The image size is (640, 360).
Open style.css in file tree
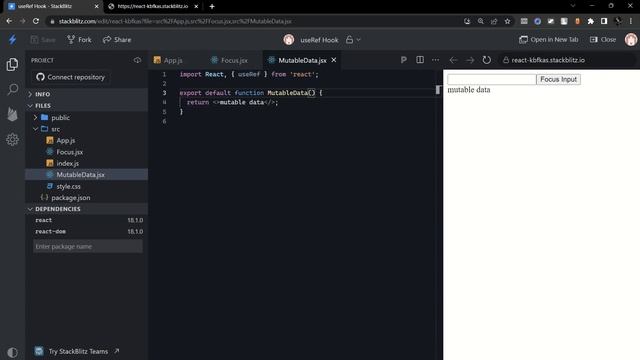(x=87, y=186)
